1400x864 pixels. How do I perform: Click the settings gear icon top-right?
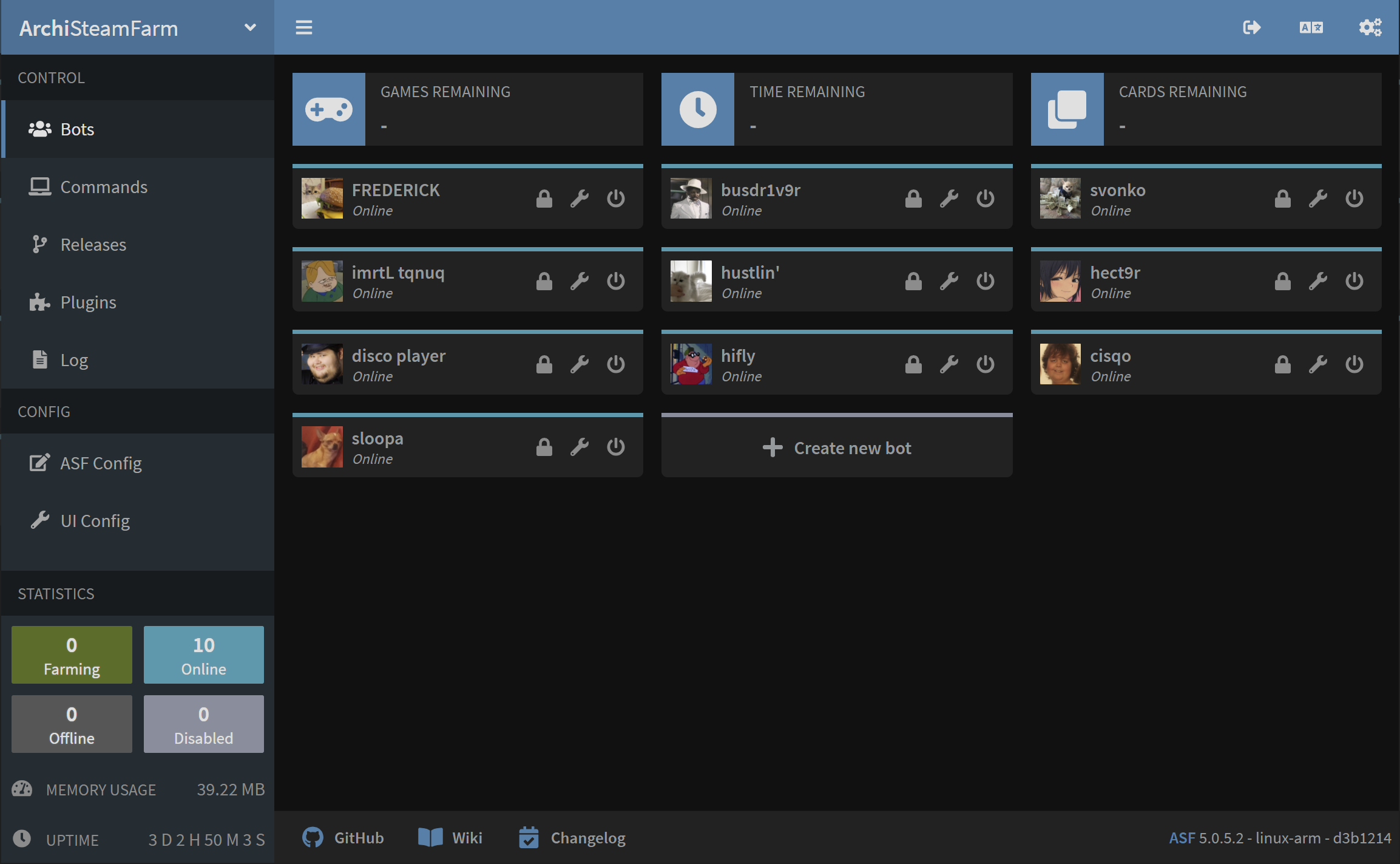[x=1370, y=27]
